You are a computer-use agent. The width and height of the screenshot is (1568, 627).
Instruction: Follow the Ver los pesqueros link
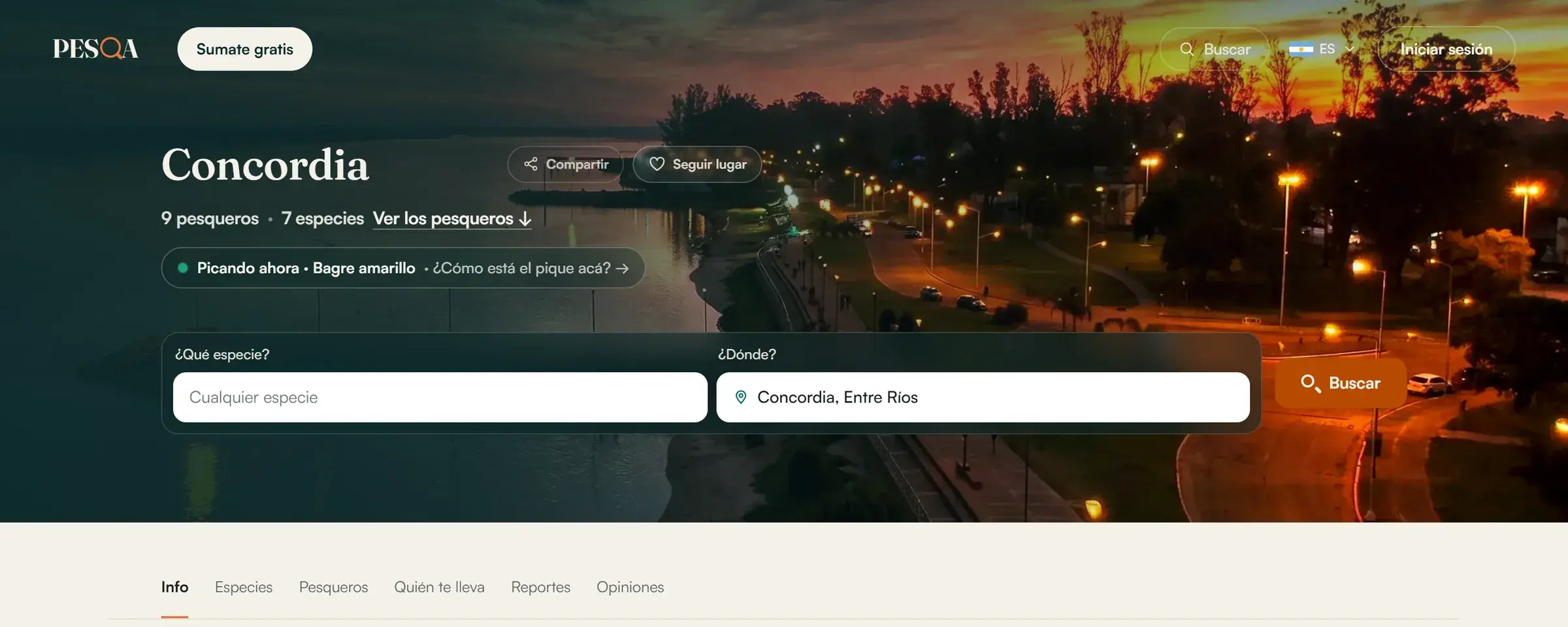(x=452, y=219)
